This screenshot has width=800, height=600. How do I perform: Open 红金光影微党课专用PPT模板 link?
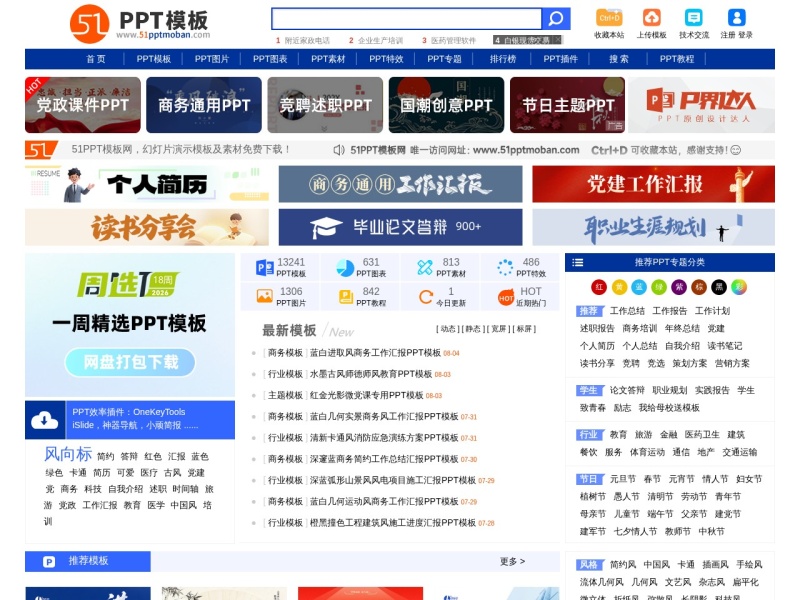click(366, 395)
